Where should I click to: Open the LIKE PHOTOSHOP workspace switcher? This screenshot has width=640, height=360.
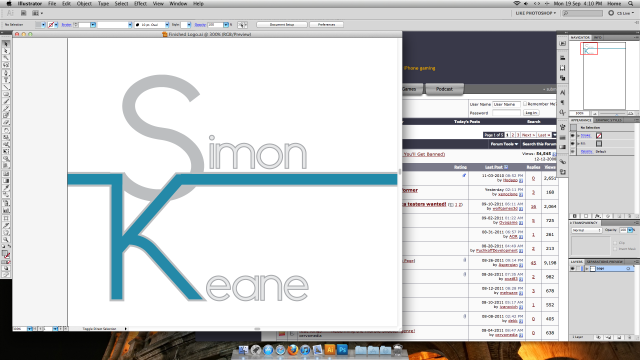click(x=536, y=13)
